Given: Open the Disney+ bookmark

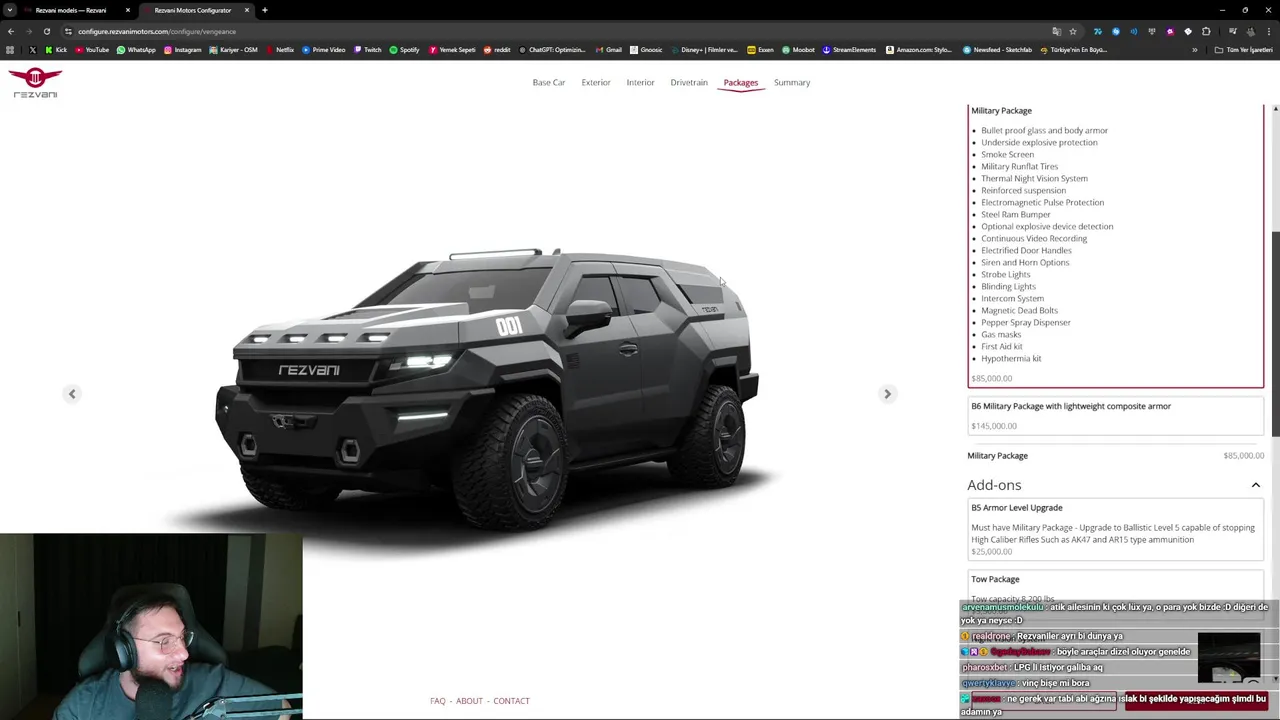Looking at the screenshot, I should [704, 50].
